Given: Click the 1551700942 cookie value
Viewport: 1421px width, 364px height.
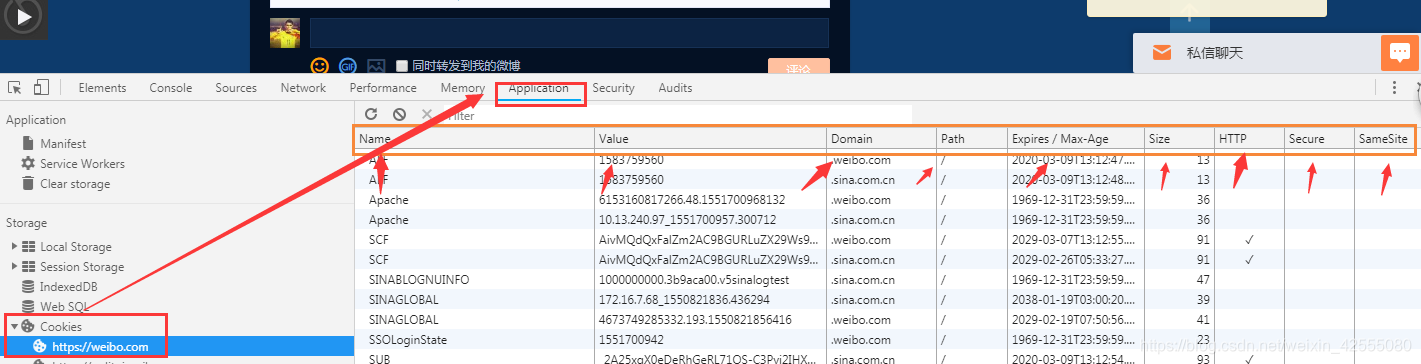Looking at the screenshot, I should coord(631,340).
